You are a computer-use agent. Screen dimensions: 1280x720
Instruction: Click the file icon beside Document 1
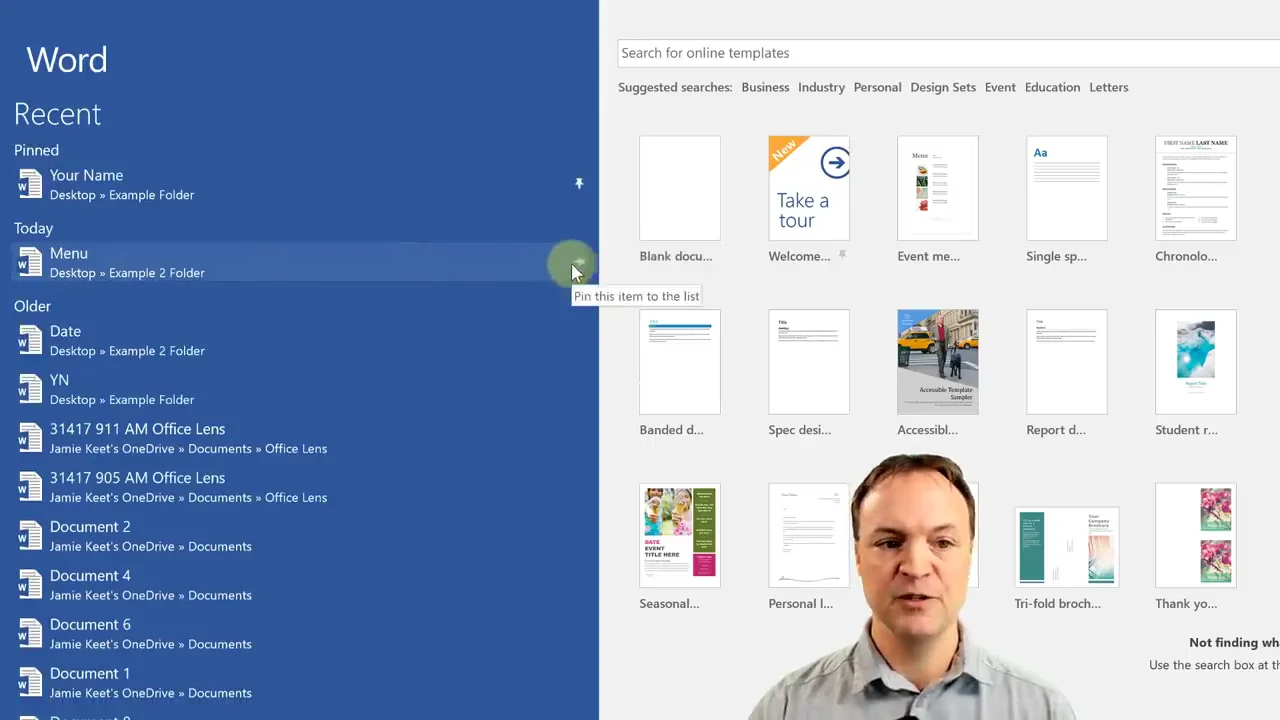pyautogui.click(x=30, y=683)
